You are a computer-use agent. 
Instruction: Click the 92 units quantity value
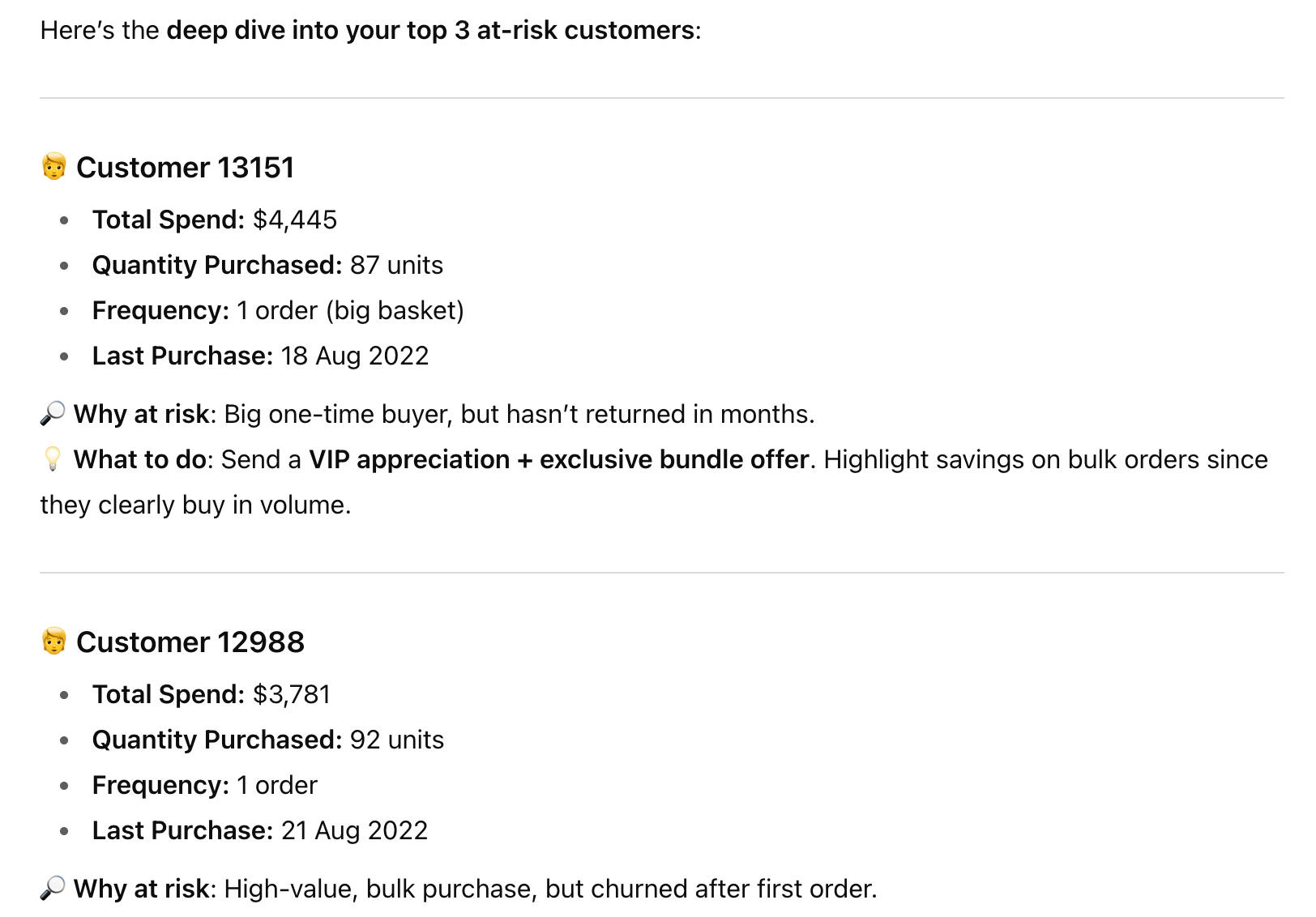397,740
